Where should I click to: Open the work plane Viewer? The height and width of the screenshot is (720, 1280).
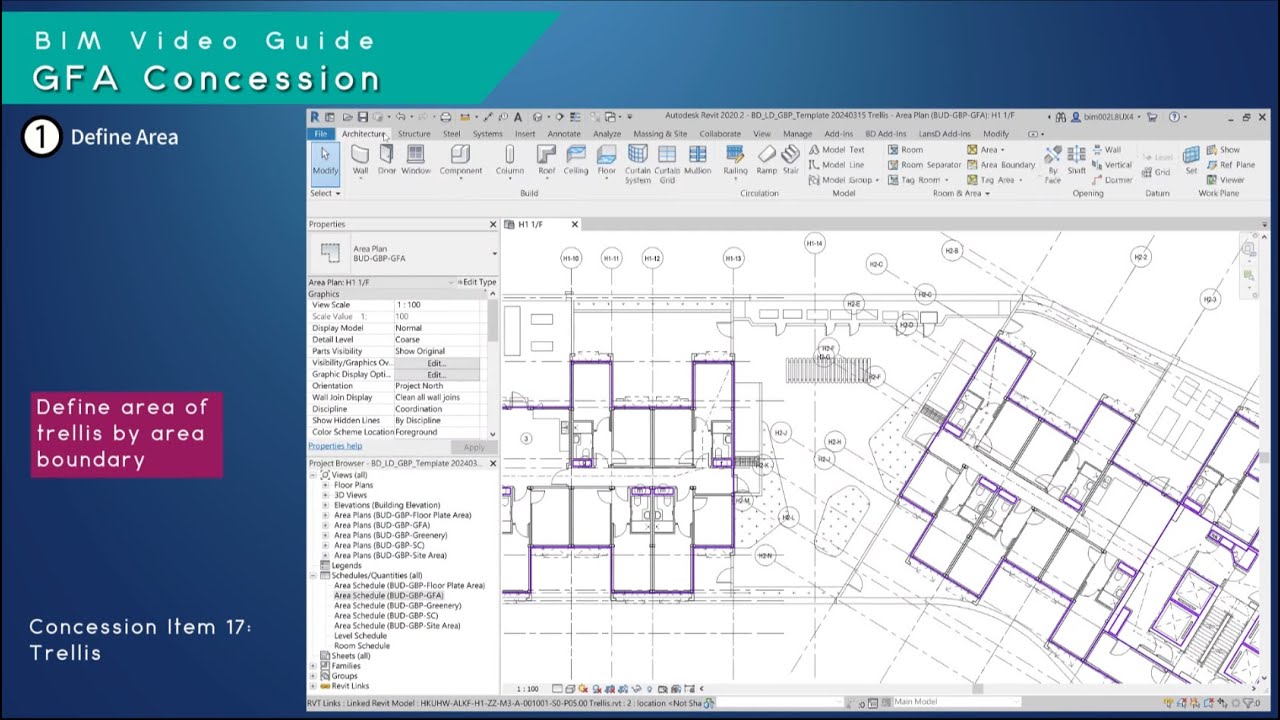point(1225,180)
